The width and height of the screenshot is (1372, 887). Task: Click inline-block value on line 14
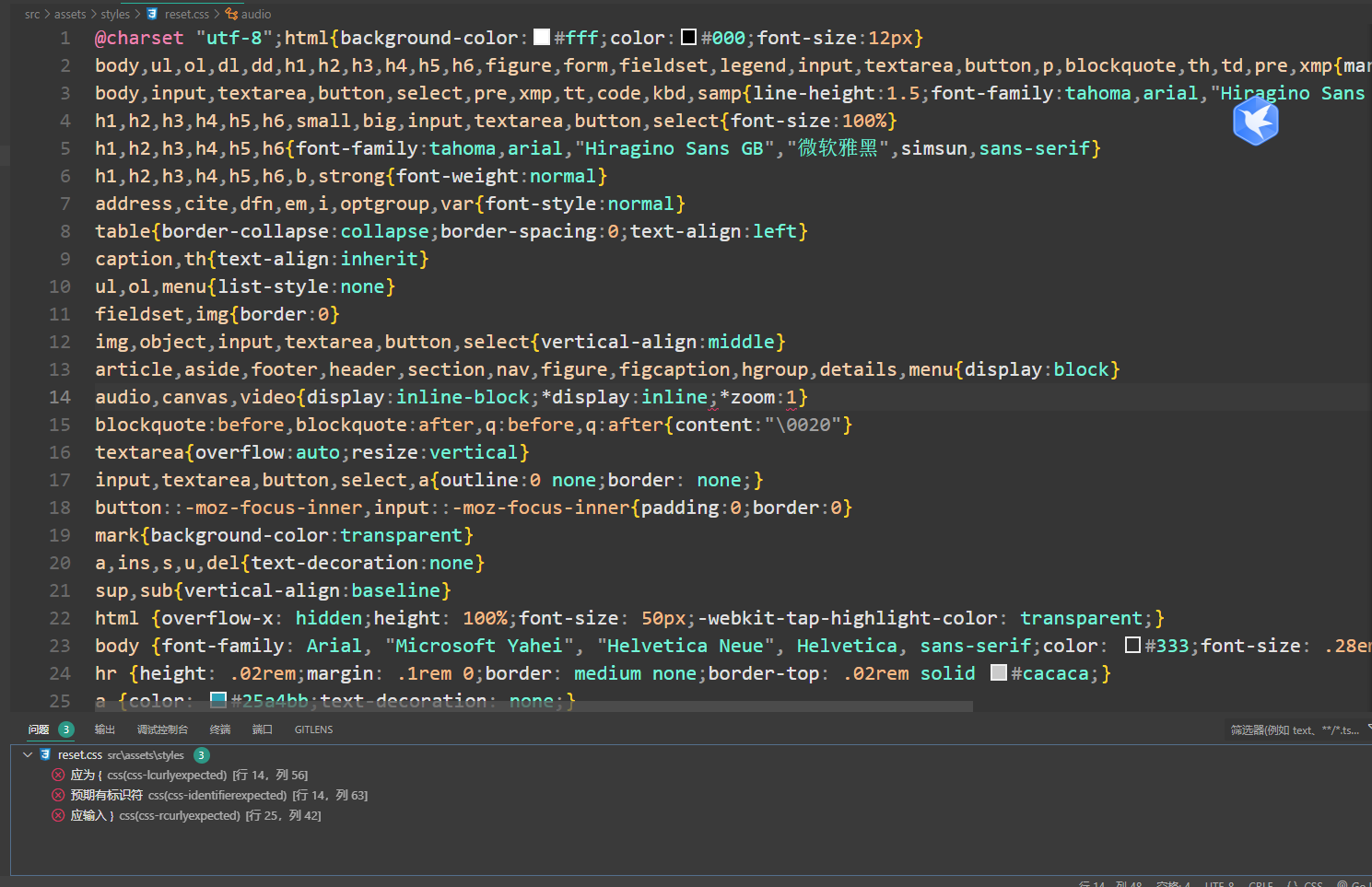click(x=463, y=397)
